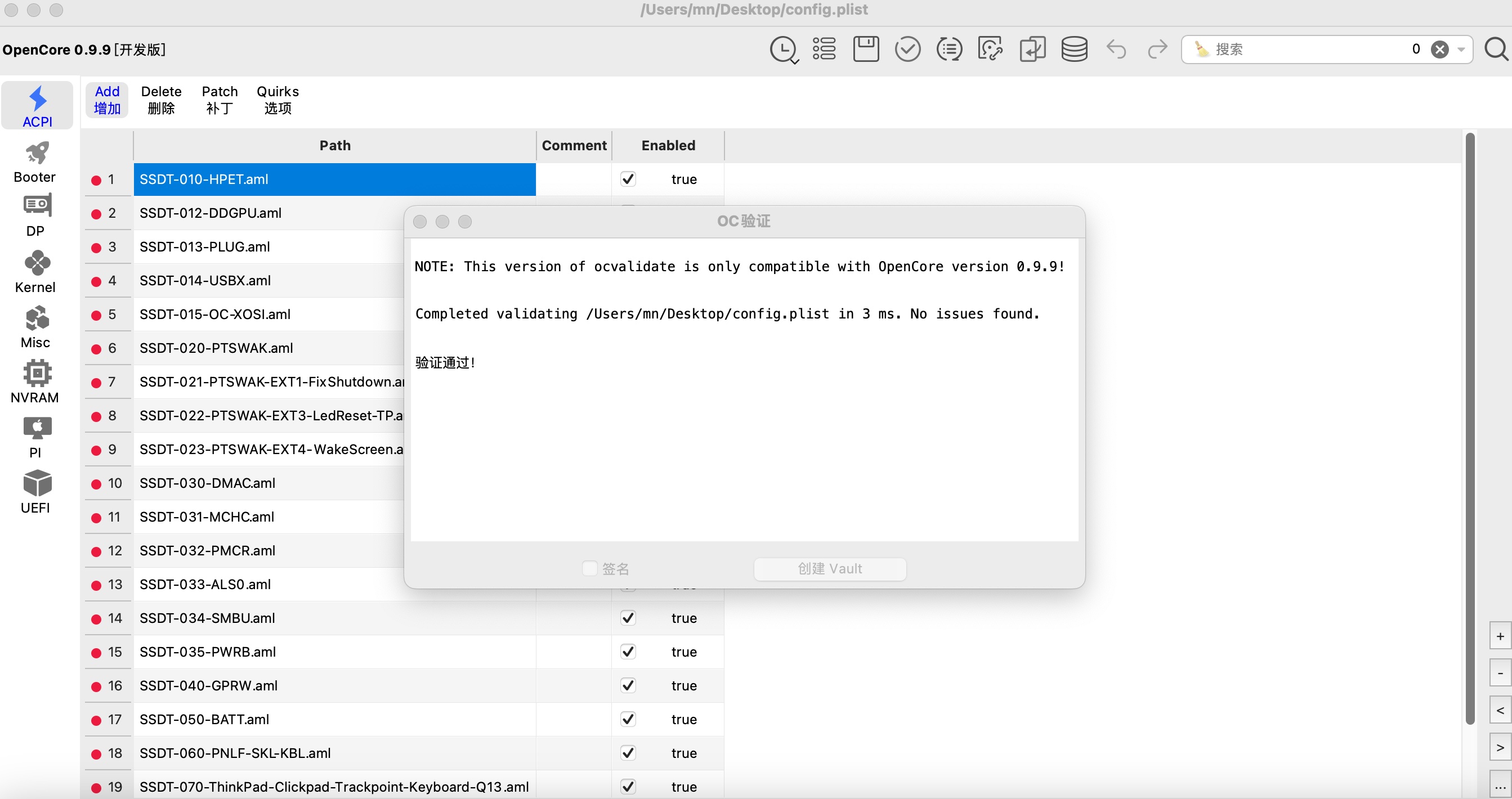Select row SSDT-030-DMAC.aml
This screenshot has height=799, width=1512.
click(269, 483)
